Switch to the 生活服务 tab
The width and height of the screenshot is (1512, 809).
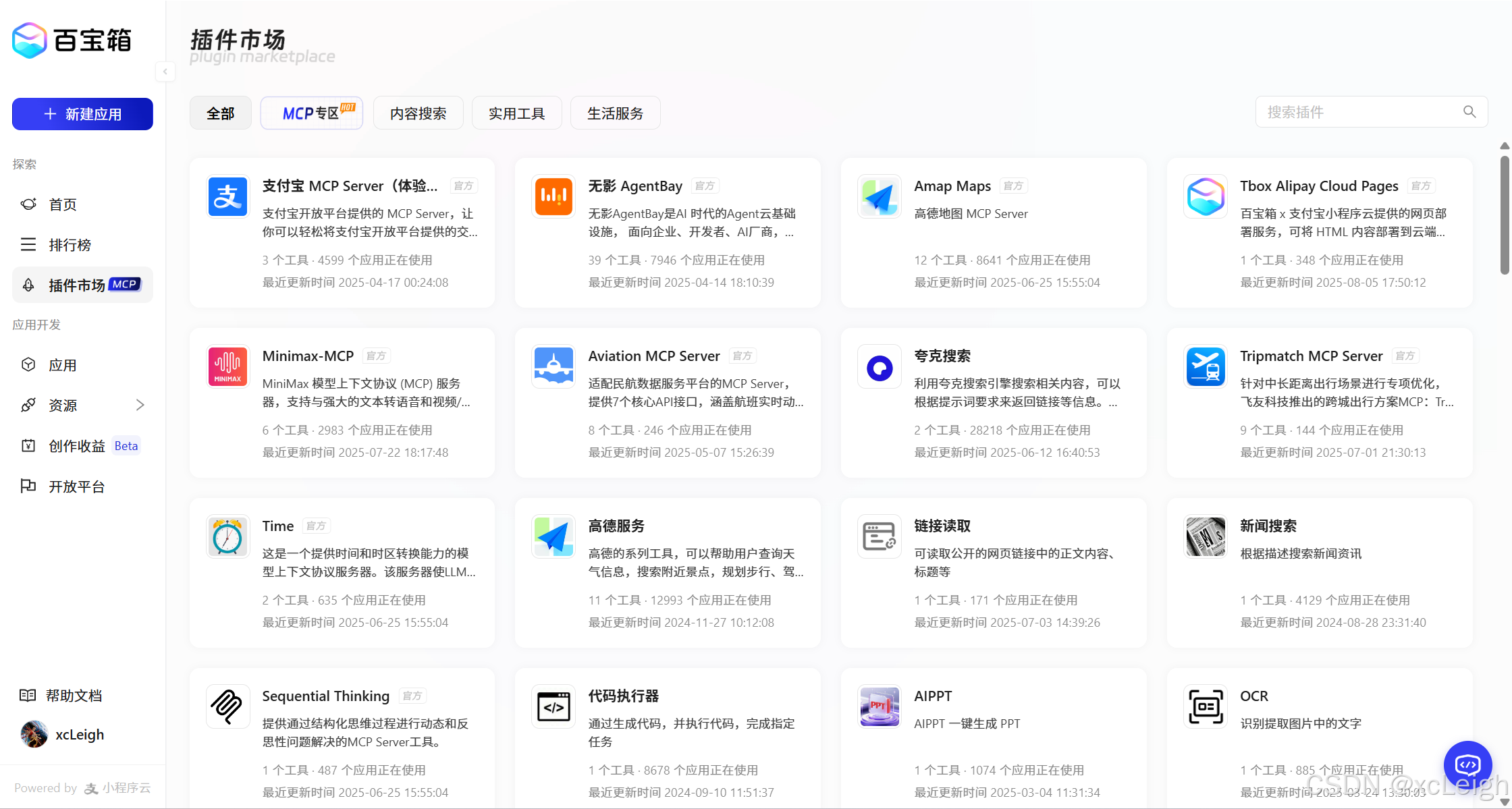(616, 113)
